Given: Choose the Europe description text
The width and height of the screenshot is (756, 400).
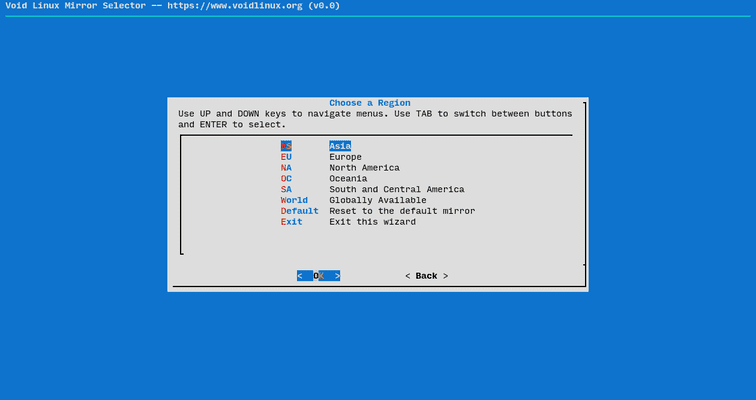Looking at the screenshot, I should (345, 157).
